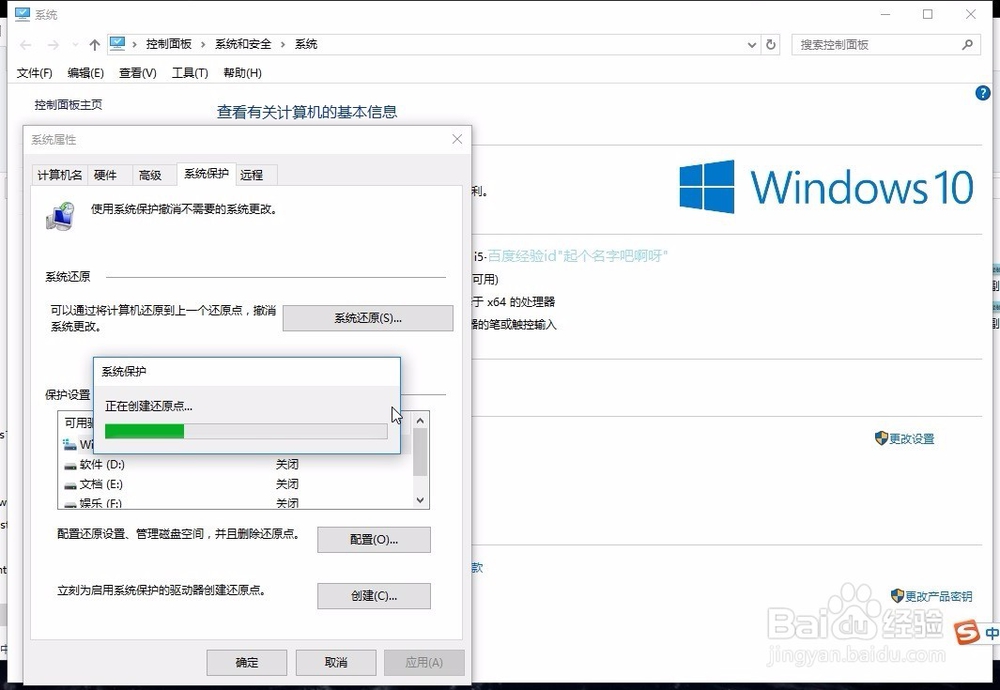Click the back navigation arrow

24,44
